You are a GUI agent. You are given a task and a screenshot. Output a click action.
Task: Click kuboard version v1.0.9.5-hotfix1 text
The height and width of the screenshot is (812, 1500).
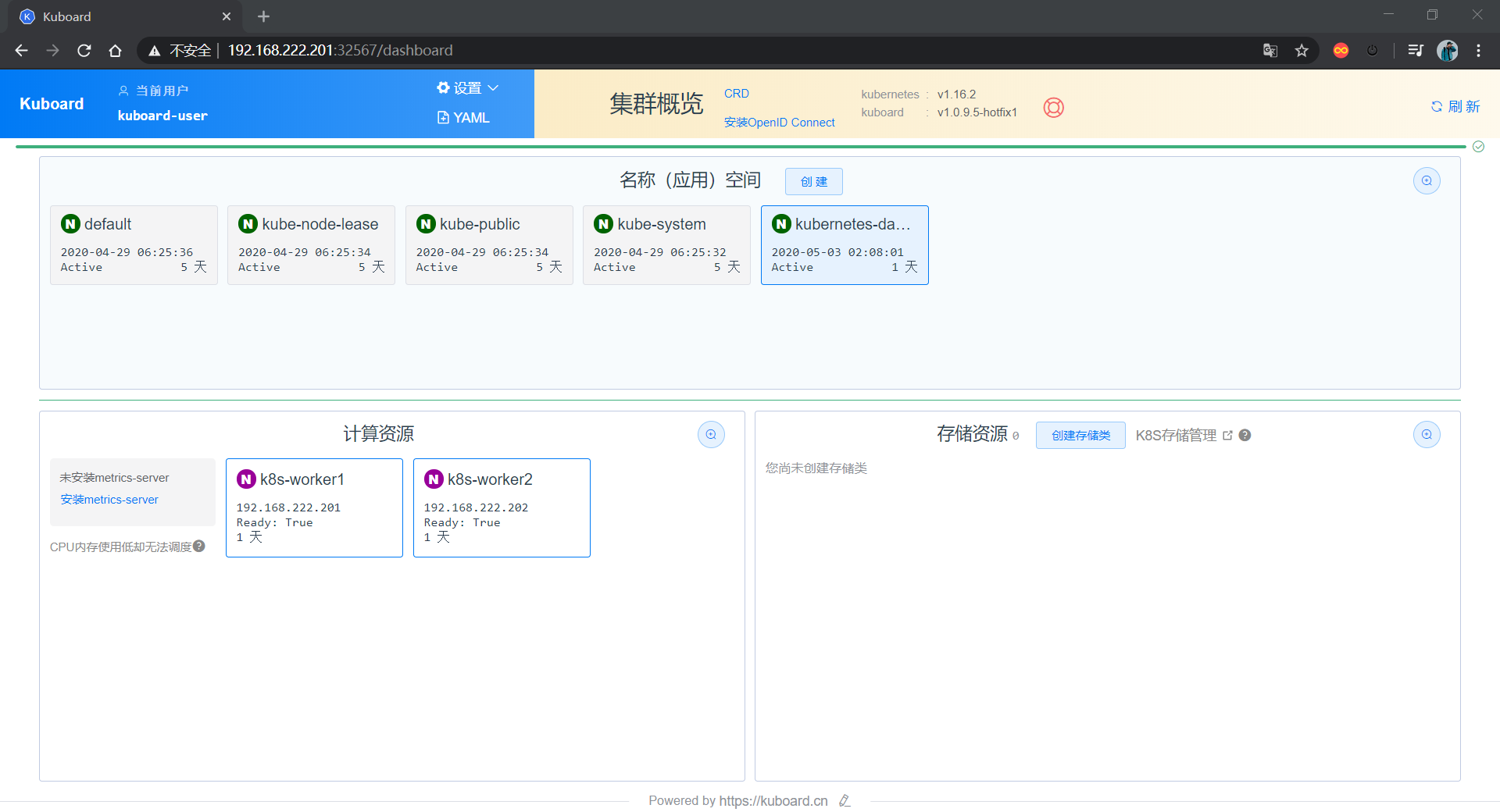[977, 112]
